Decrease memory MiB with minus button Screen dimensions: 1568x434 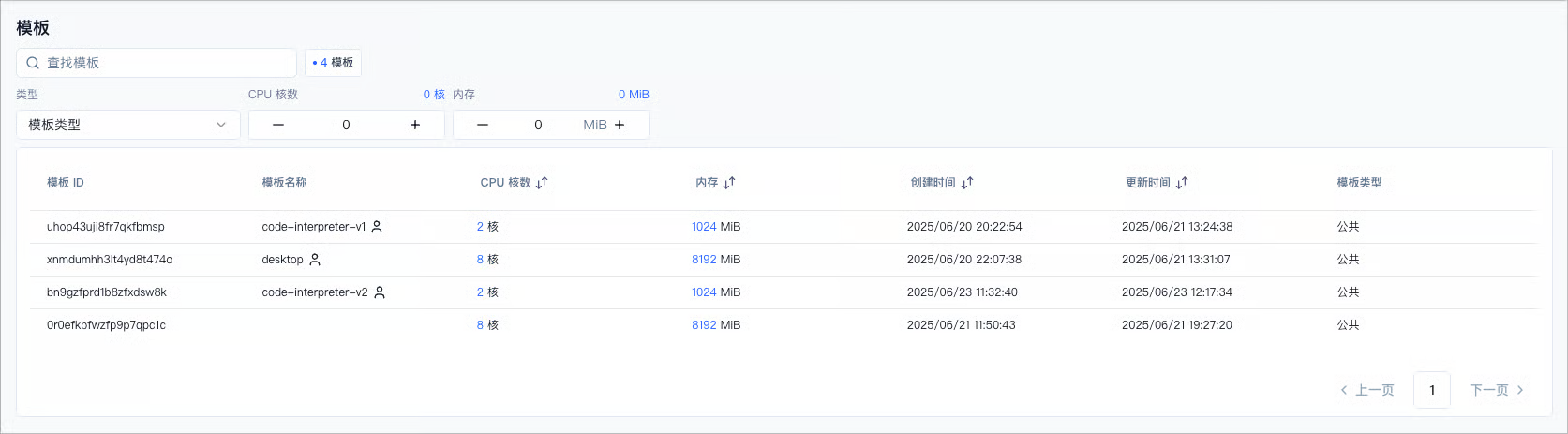click(483, 125)
